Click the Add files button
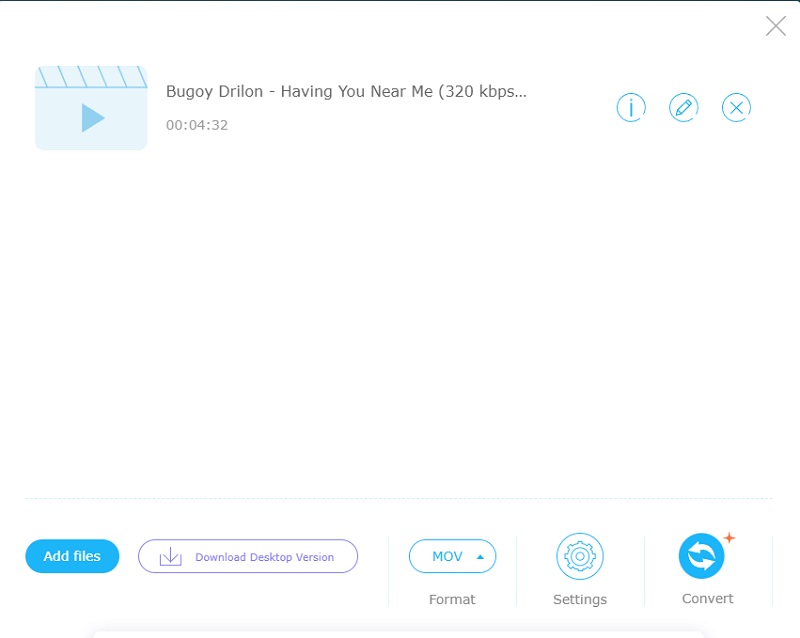The image size is (800, 638). click(x=72, y=556)
